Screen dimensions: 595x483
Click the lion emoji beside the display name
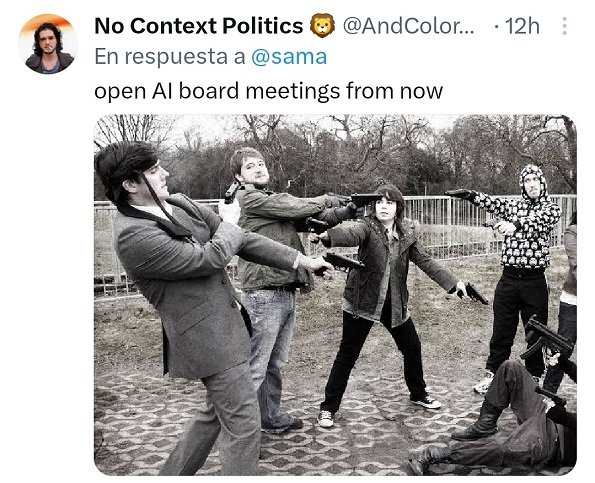click(x=322, y=26)
